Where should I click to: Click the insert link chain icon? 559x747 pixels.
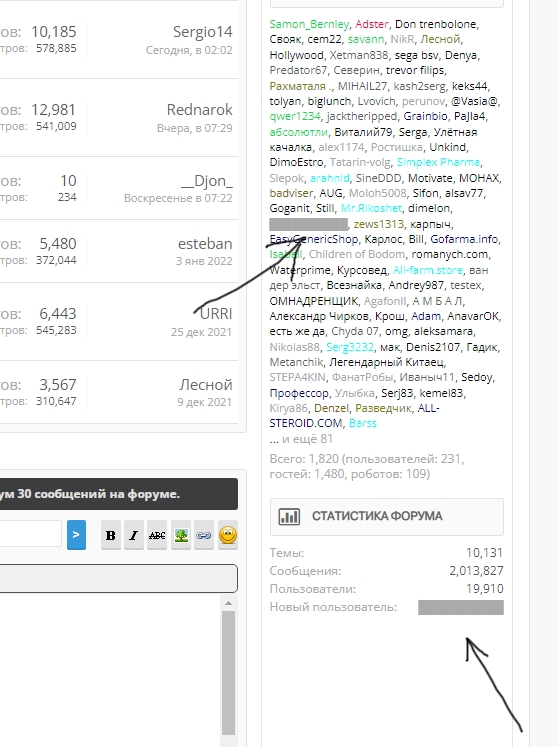(203, 535)
